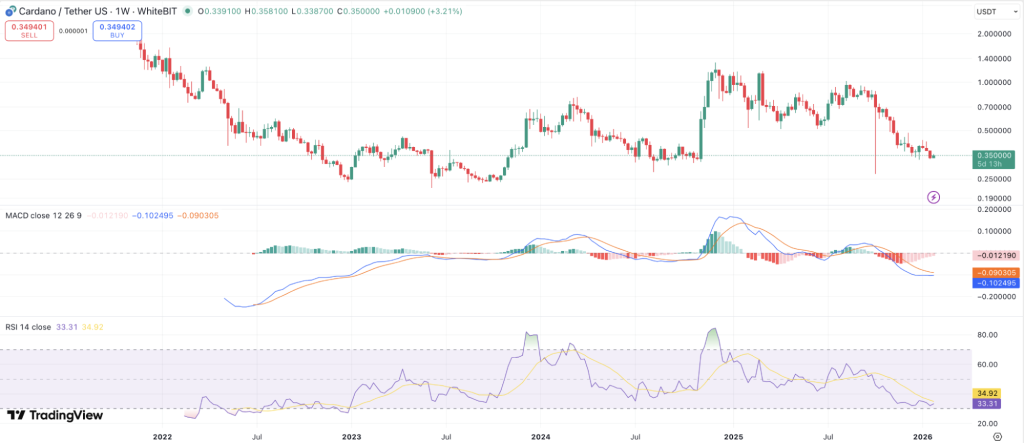Screen dimensions: 1024x443
Task: Click the Cardano coin symbol icon
Action: pyautogui.click(x=12, y=11)
